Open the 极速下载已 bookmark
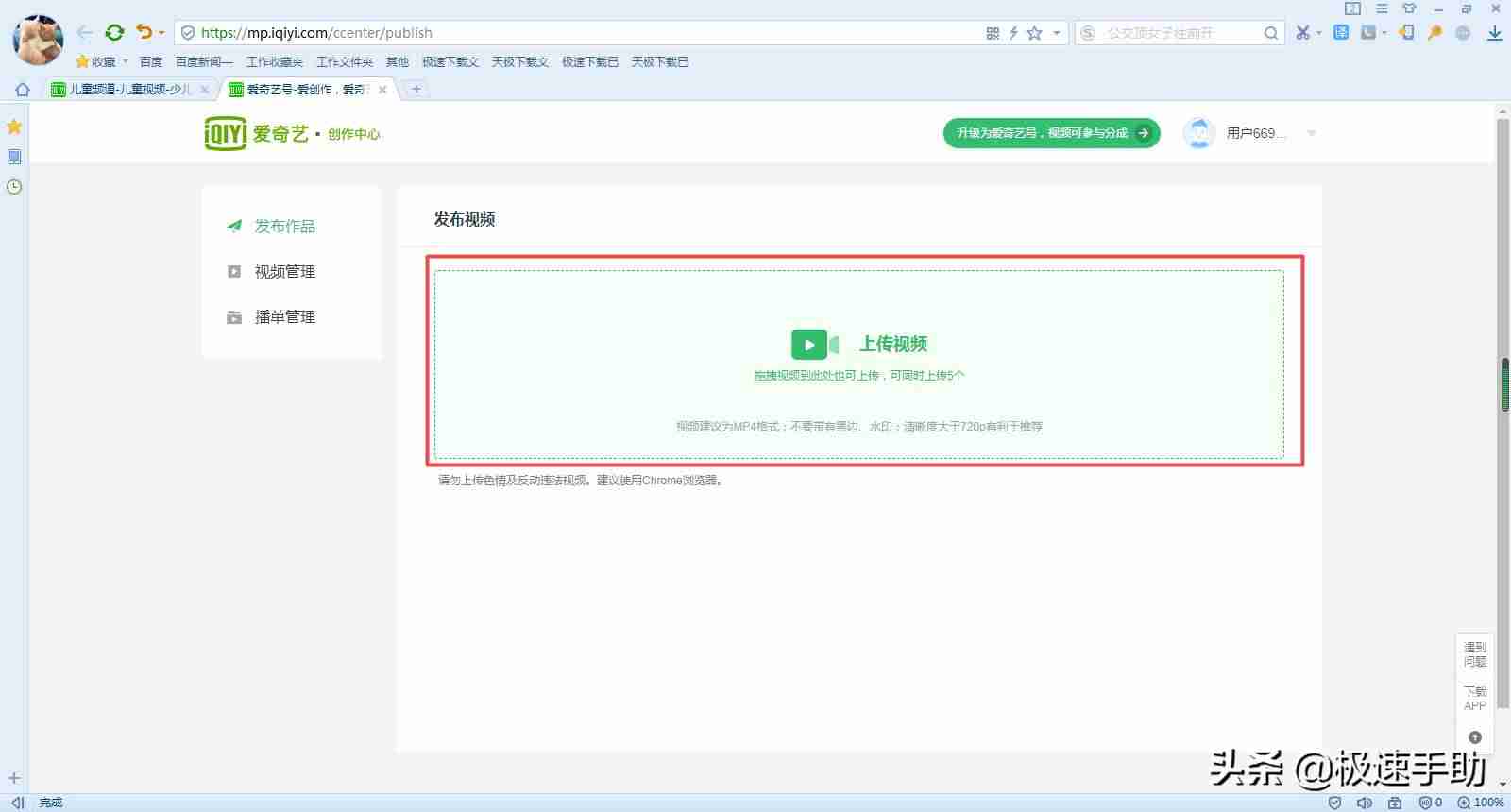 tap(590, 61)
